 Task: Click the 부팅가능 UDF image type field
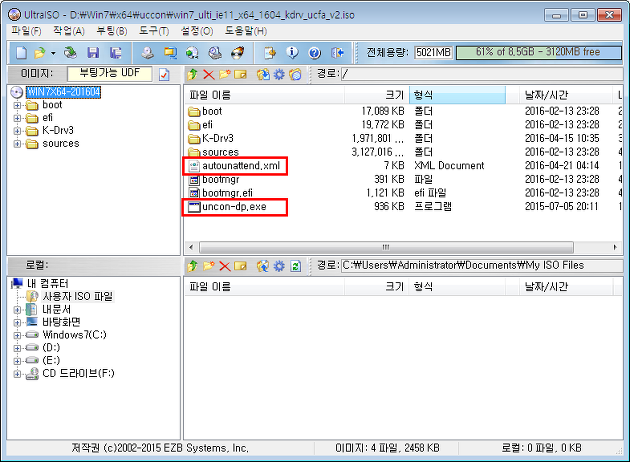(x=110, y=74)
